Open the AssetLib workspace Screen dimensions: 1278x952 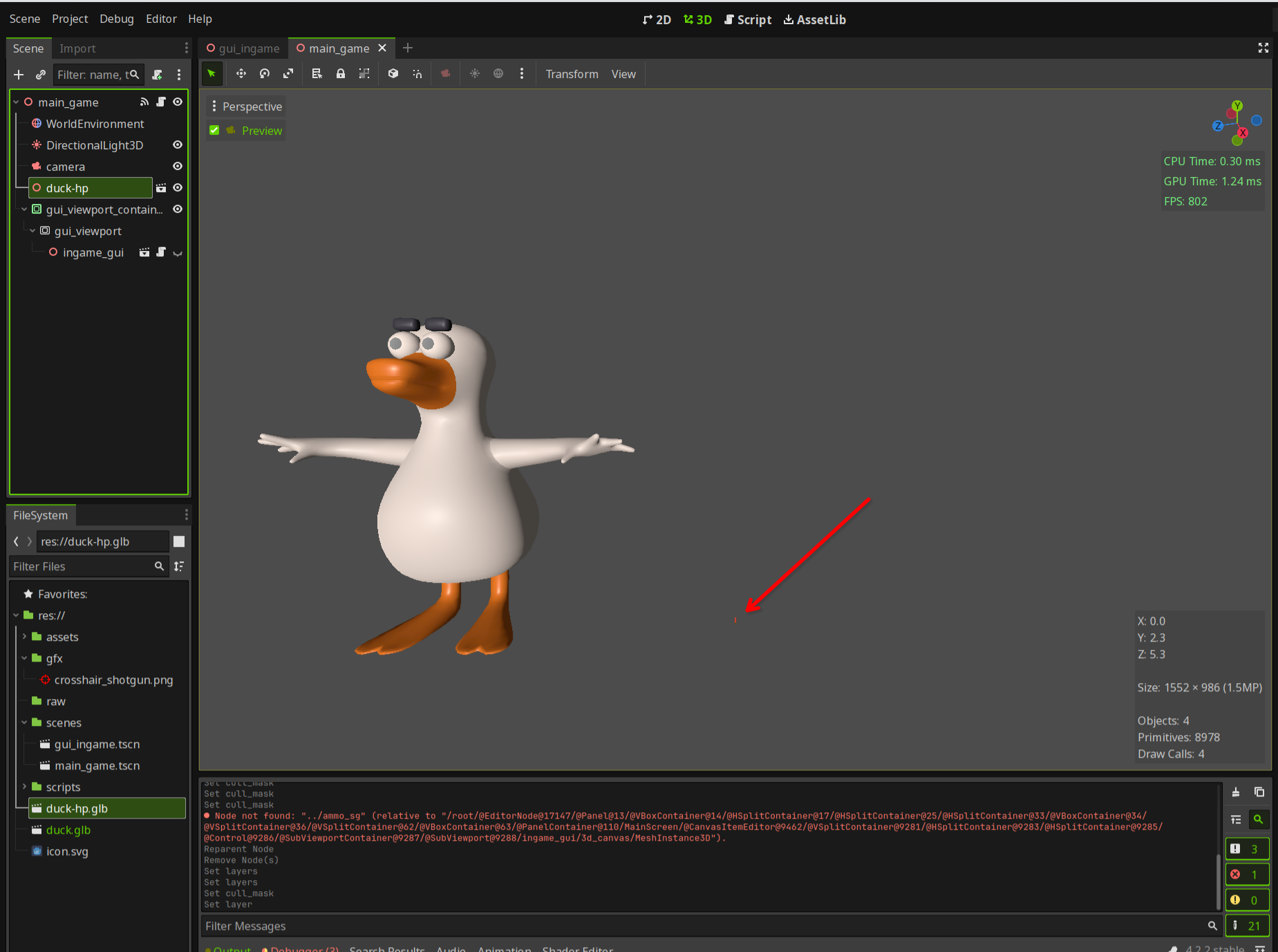pos(814,20)
